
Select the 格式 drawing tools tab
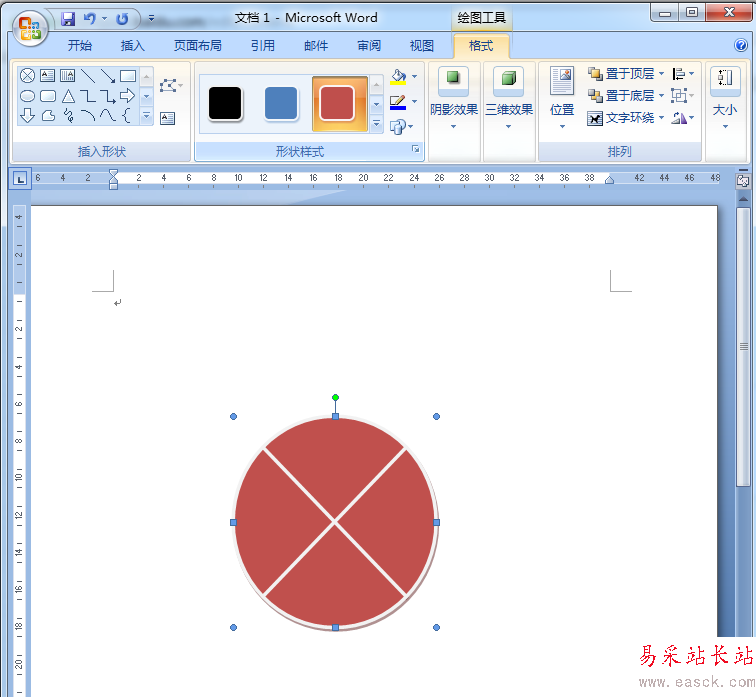(x=481, y=46)
